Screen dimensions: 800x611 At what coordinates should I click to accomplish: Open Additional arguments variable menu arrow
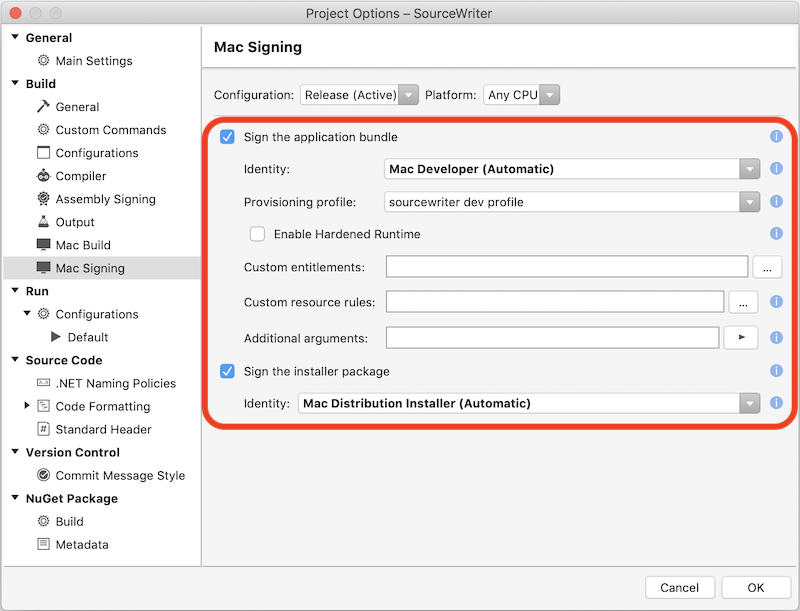(x=740, y=337)
